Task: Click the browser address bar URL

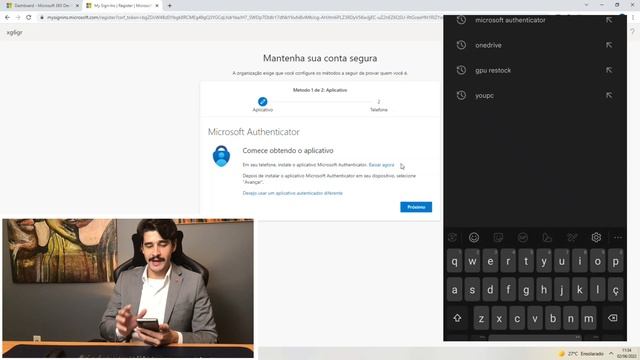Action: 244,18
